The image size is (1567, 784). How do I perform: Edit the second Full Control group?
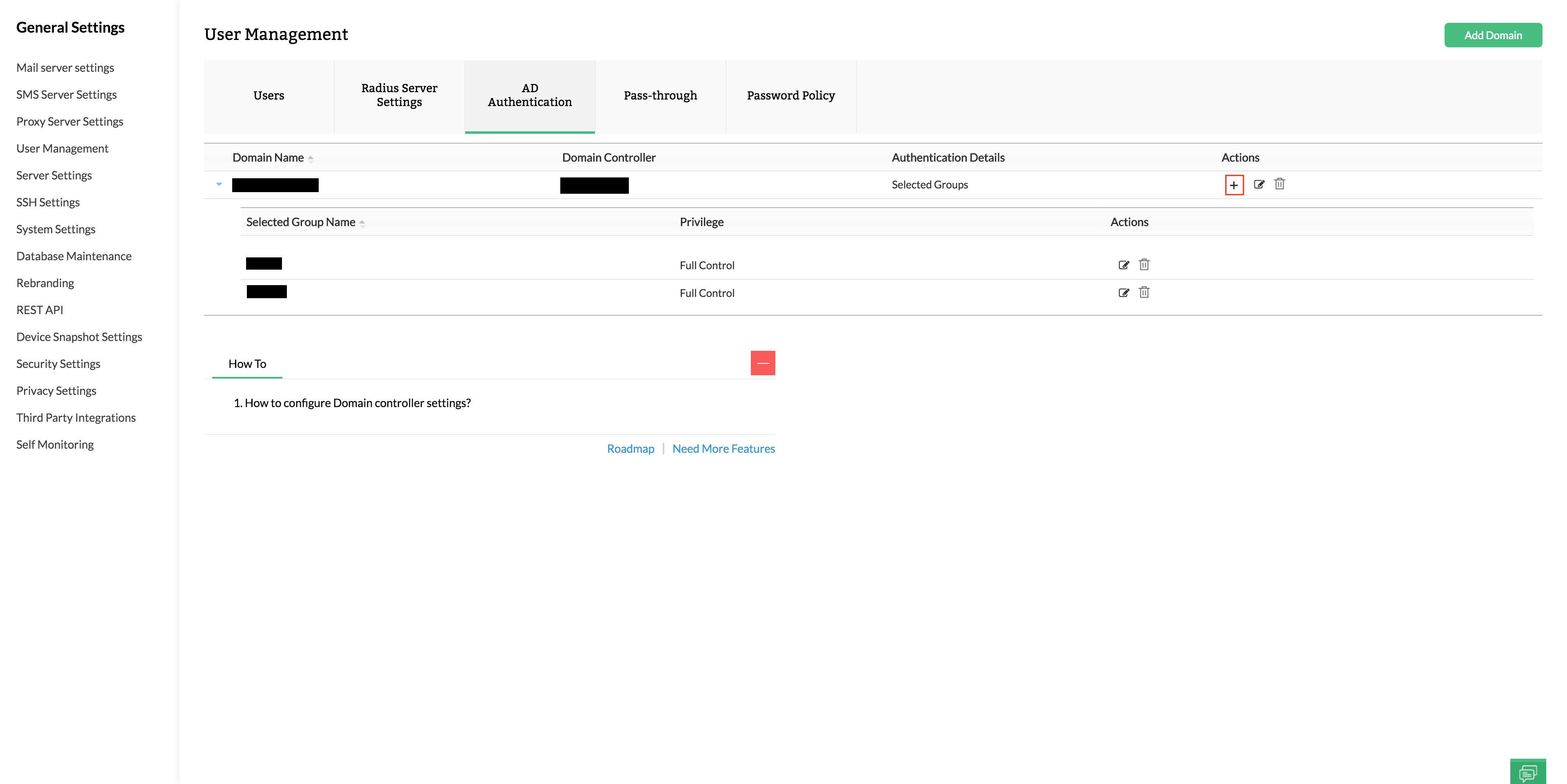[x=1124, y=292]
